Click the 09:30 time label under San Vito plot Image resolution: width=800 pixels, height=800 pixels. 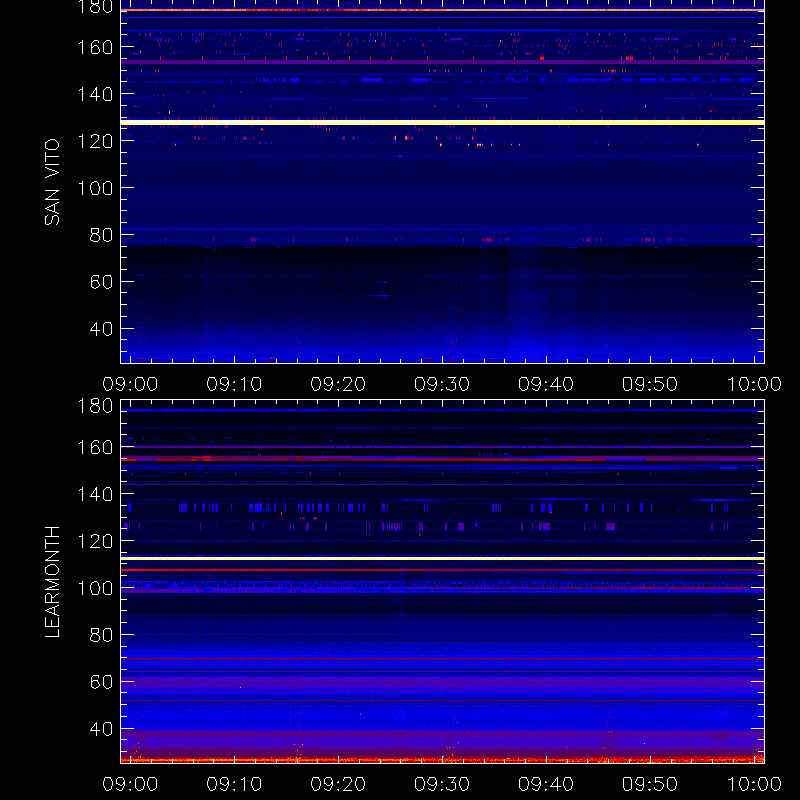442,384
